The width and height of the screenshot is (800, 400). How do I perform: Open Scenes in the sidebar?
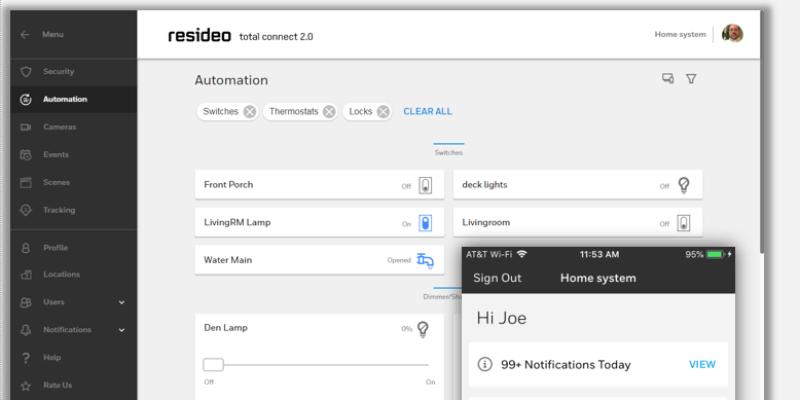click(x=56, y=182)
